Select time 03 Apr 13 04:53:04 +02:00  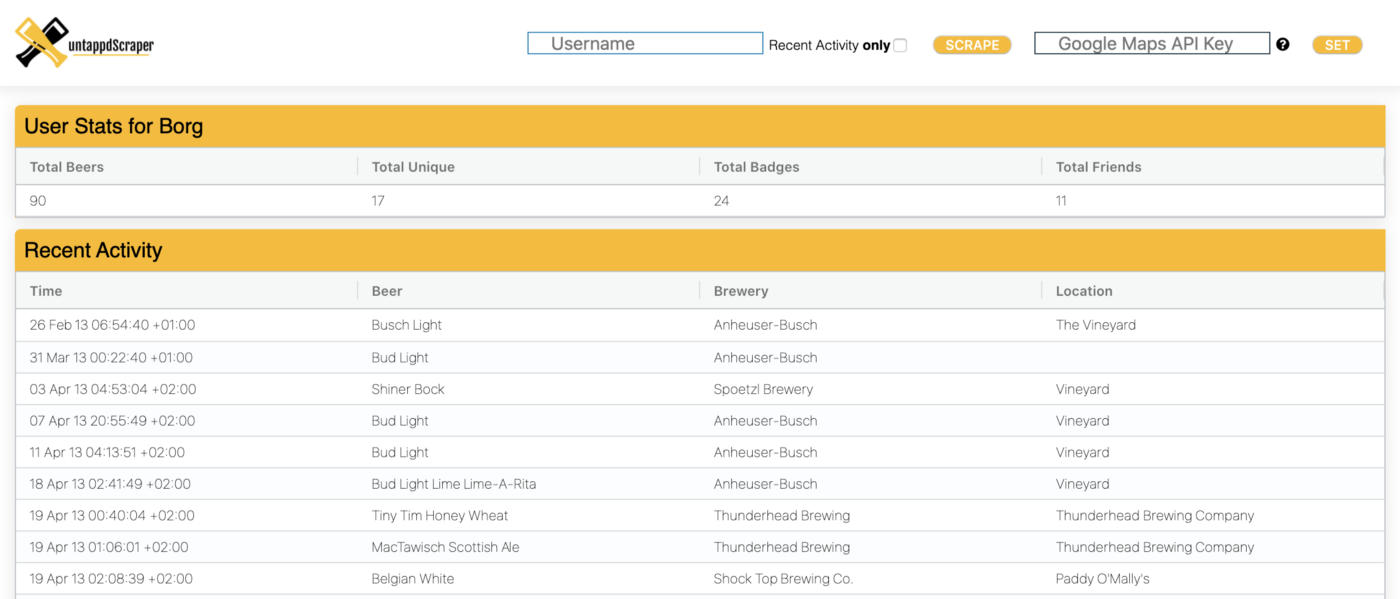(x=113, y=389)
